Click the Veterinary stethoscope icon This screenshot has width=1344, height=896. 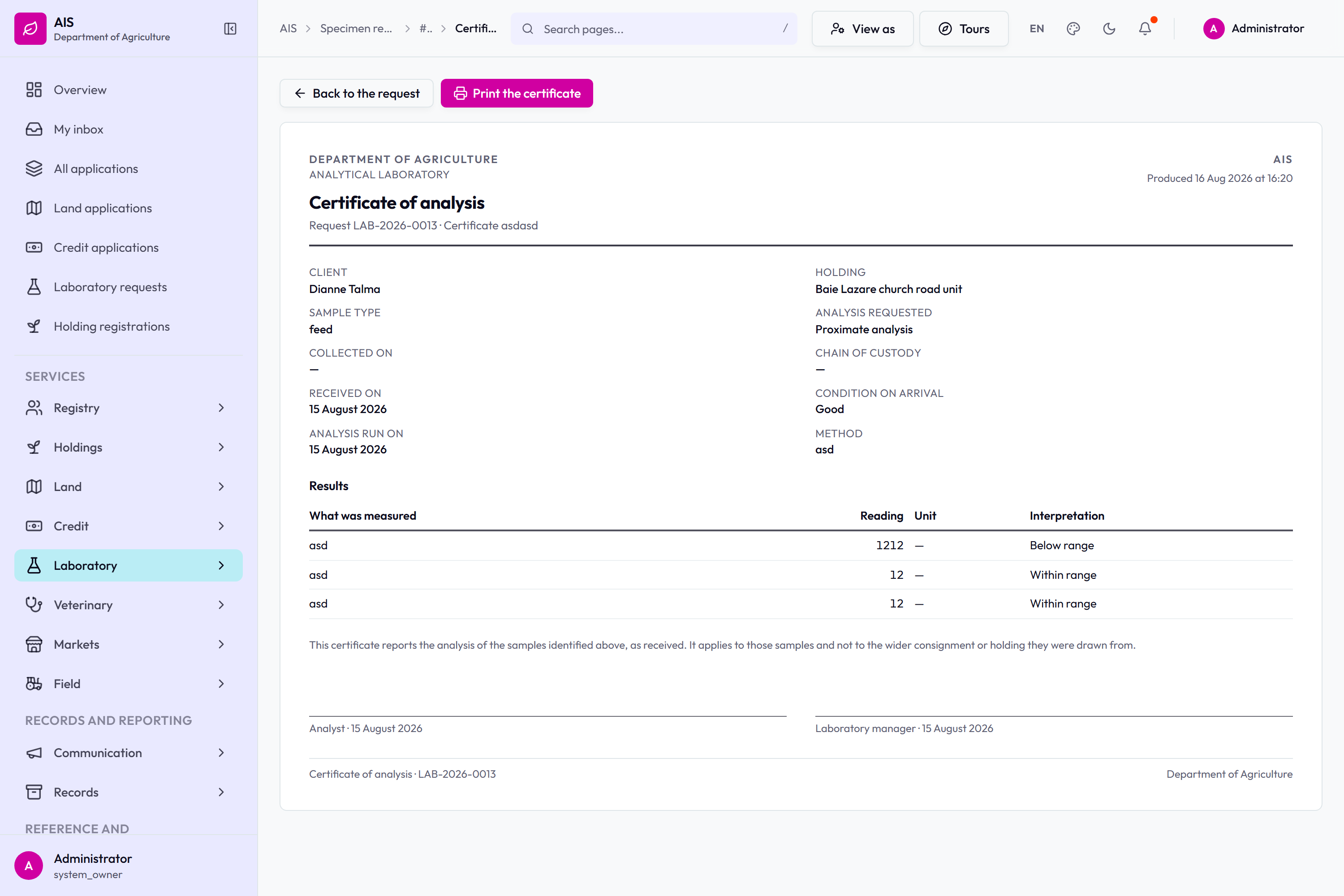pos(34,604)
